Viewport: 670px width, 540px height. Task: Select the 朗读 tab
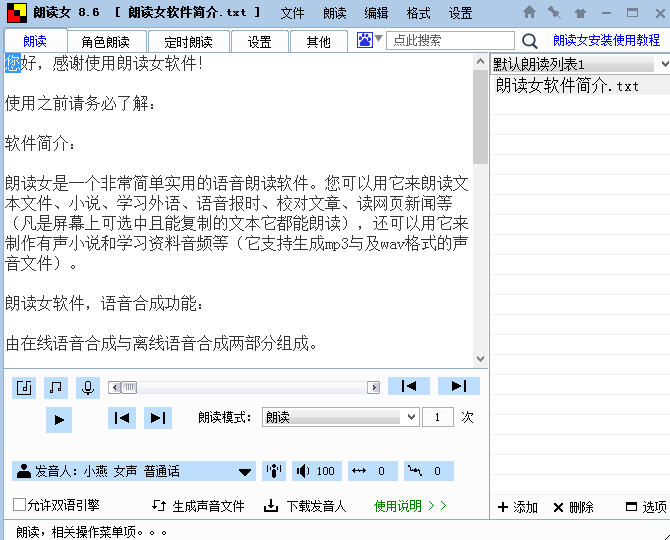(35, 41)
